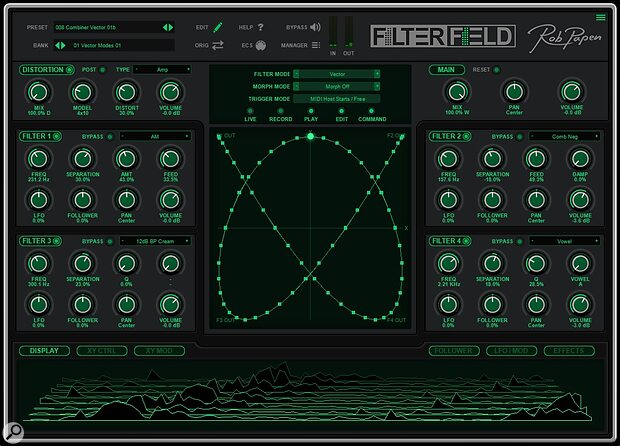Click the Main Pan knob
The image size is (620, 446).
tap(514, 92)
